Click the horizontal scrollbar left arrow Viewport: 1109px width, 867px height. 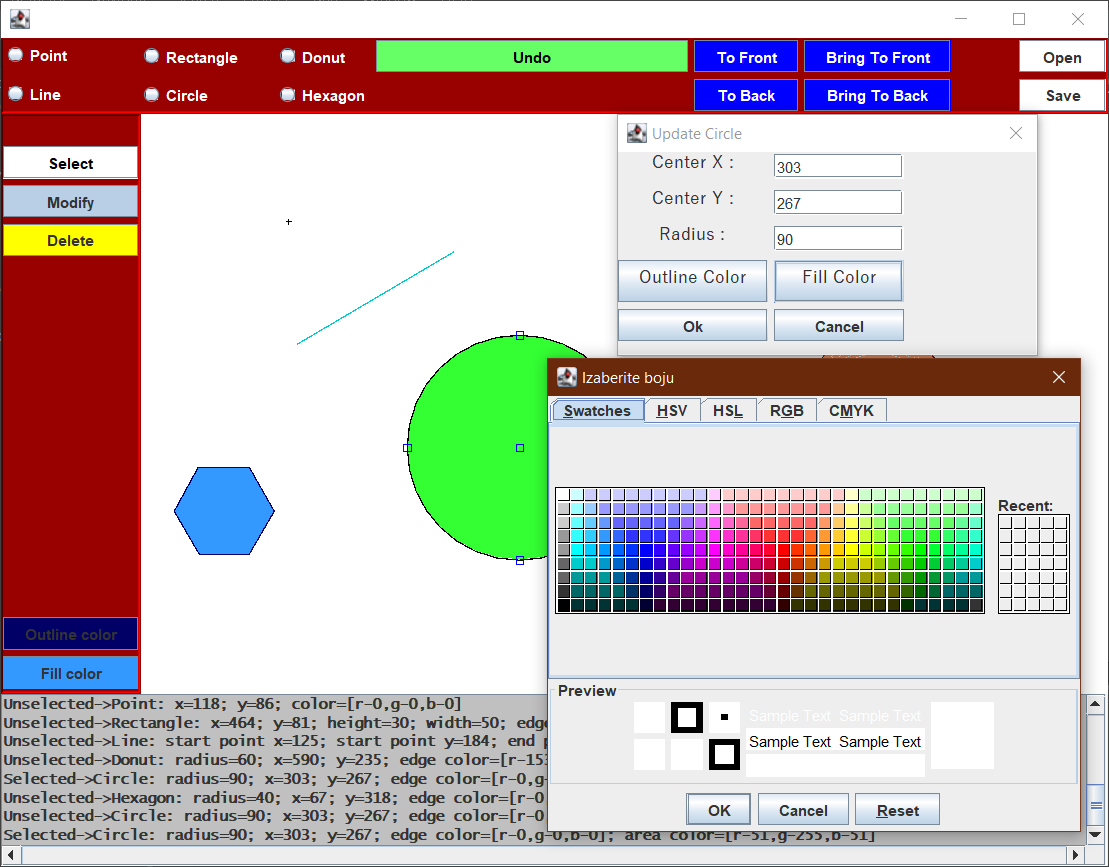tap(10, 854)
